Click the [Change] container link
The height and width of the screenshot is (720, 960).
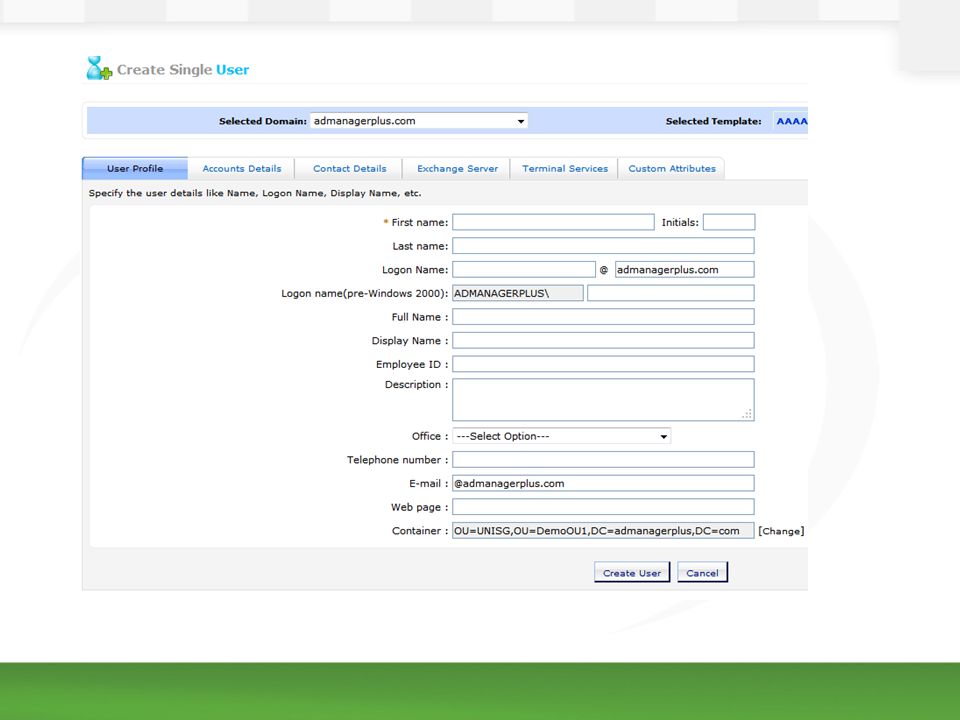tap(781, 531)
